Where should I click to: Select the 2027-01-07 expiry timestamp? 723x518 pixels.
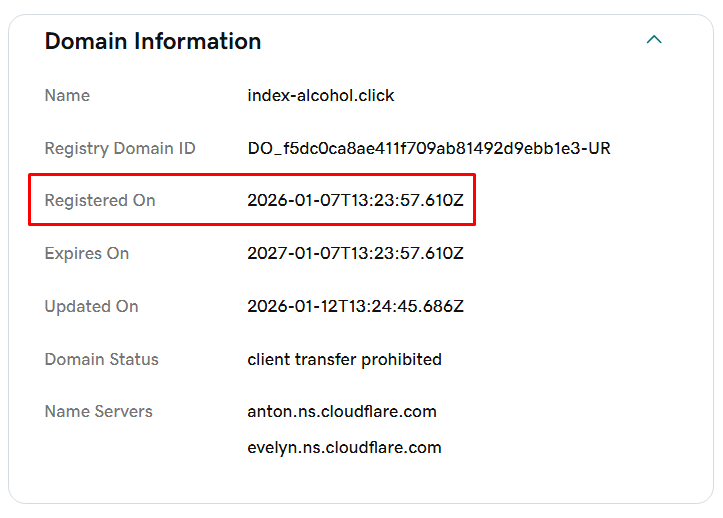[355, 254]
